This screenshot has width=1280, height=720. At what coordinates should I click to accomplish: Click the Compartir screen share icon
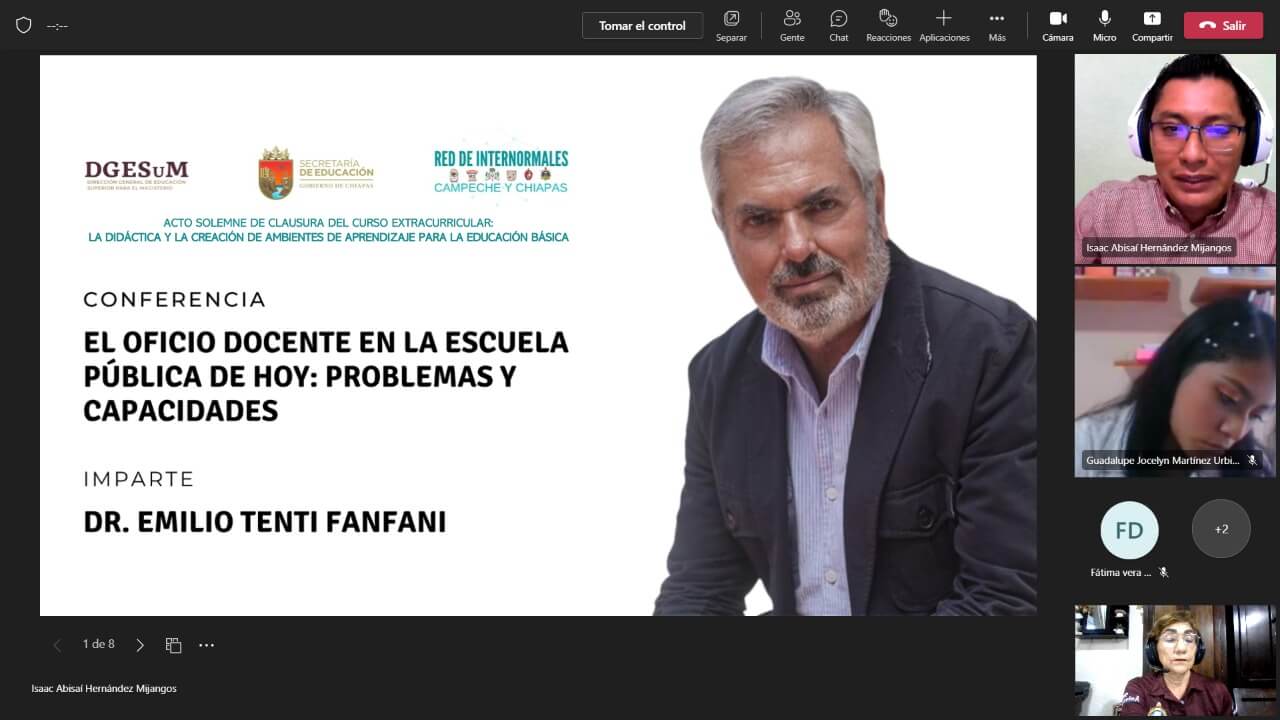tap(1152, 19)
